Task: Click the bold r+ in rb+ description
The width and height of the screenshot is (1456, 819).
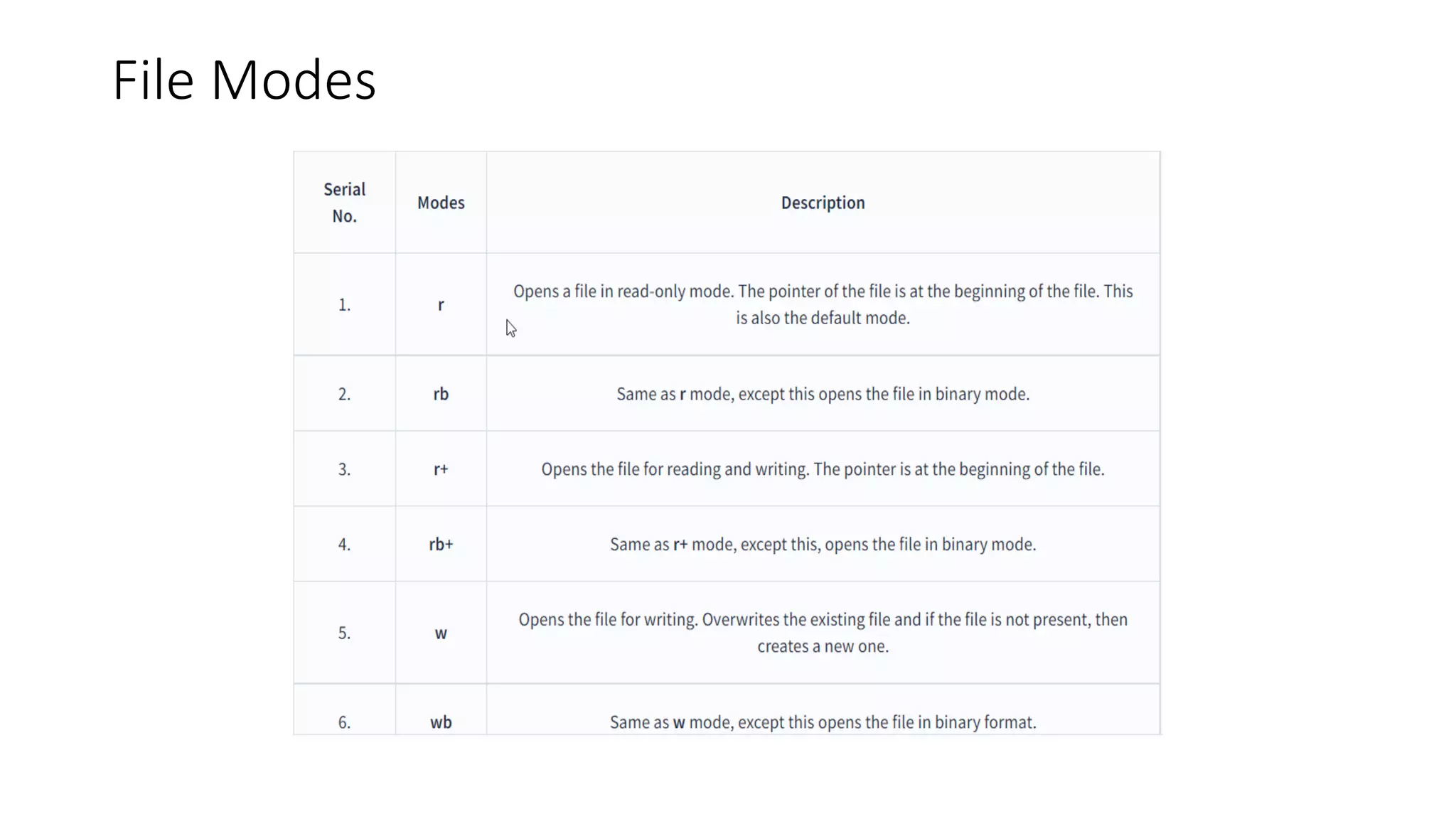Action: 680,545
